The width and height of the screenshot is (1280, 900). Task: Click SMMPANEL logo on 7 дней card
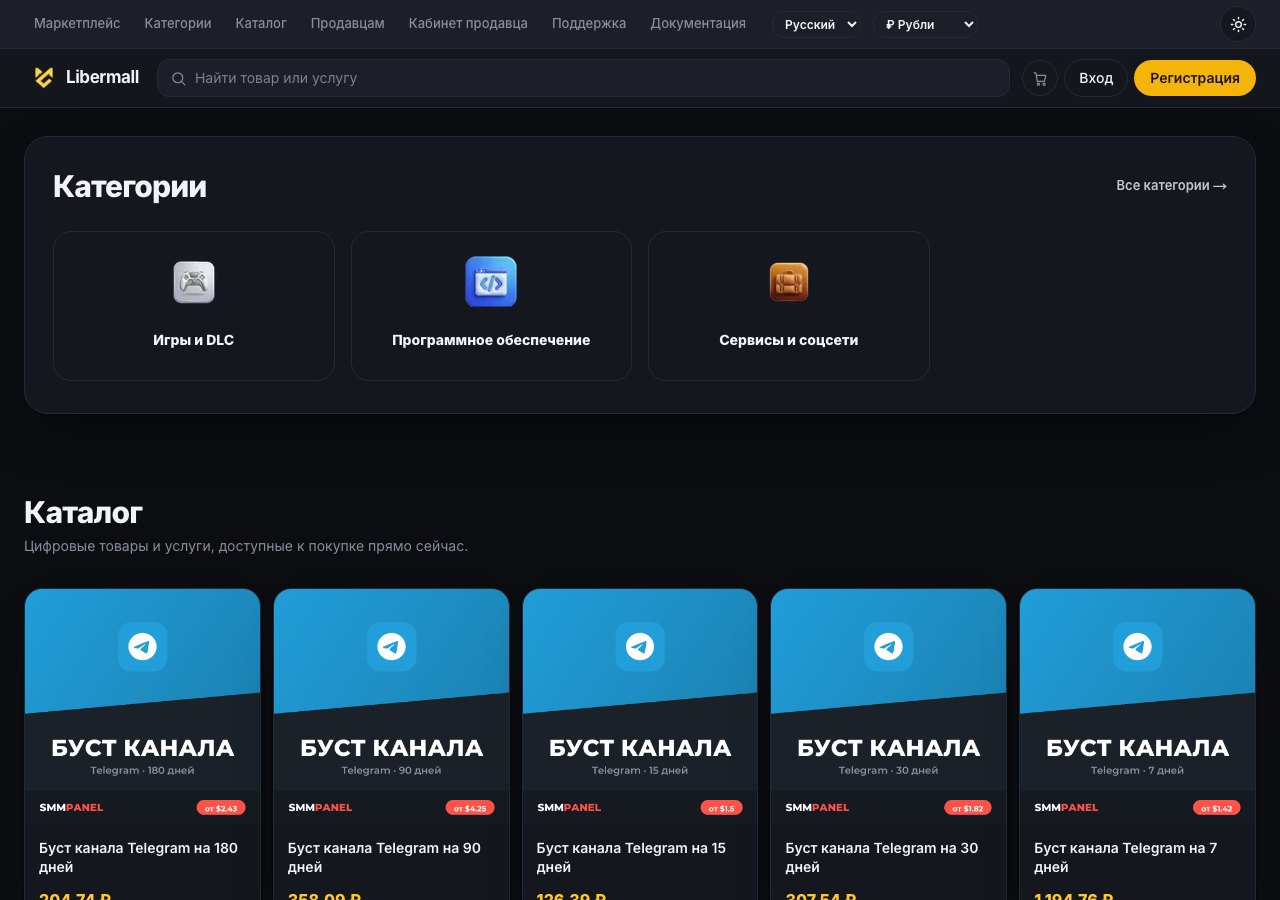(x=1066, y=808)
